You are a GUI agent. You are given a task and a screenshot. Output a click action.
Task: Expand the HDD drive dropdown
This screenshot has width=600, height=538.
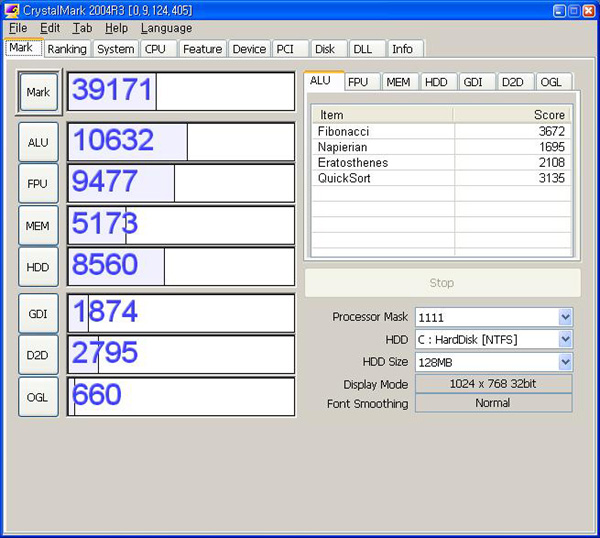coord(565,339)
